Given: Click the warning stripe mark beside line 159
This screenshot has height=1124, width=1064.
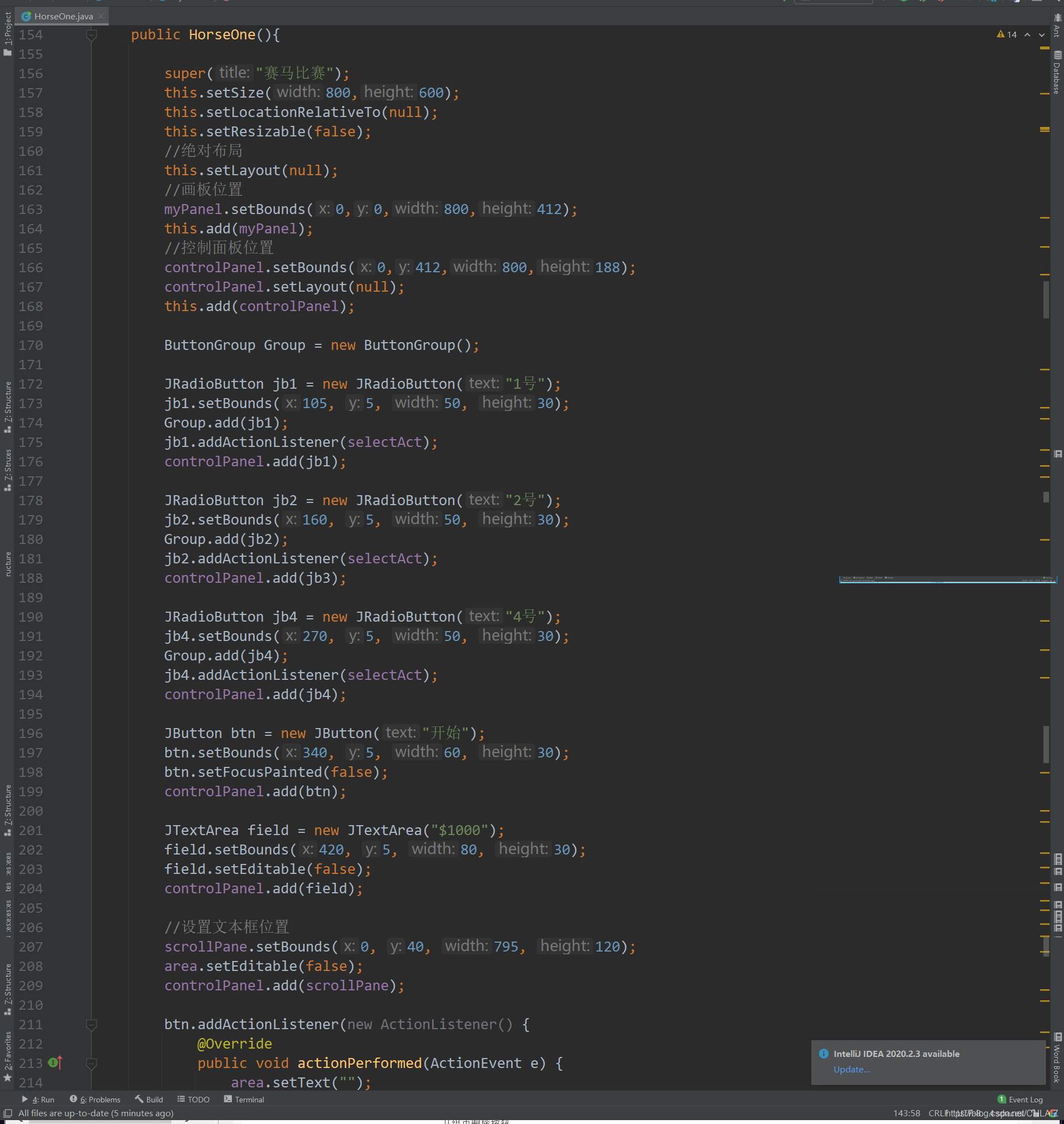Looking at the screenshot, I should 1045,130.
